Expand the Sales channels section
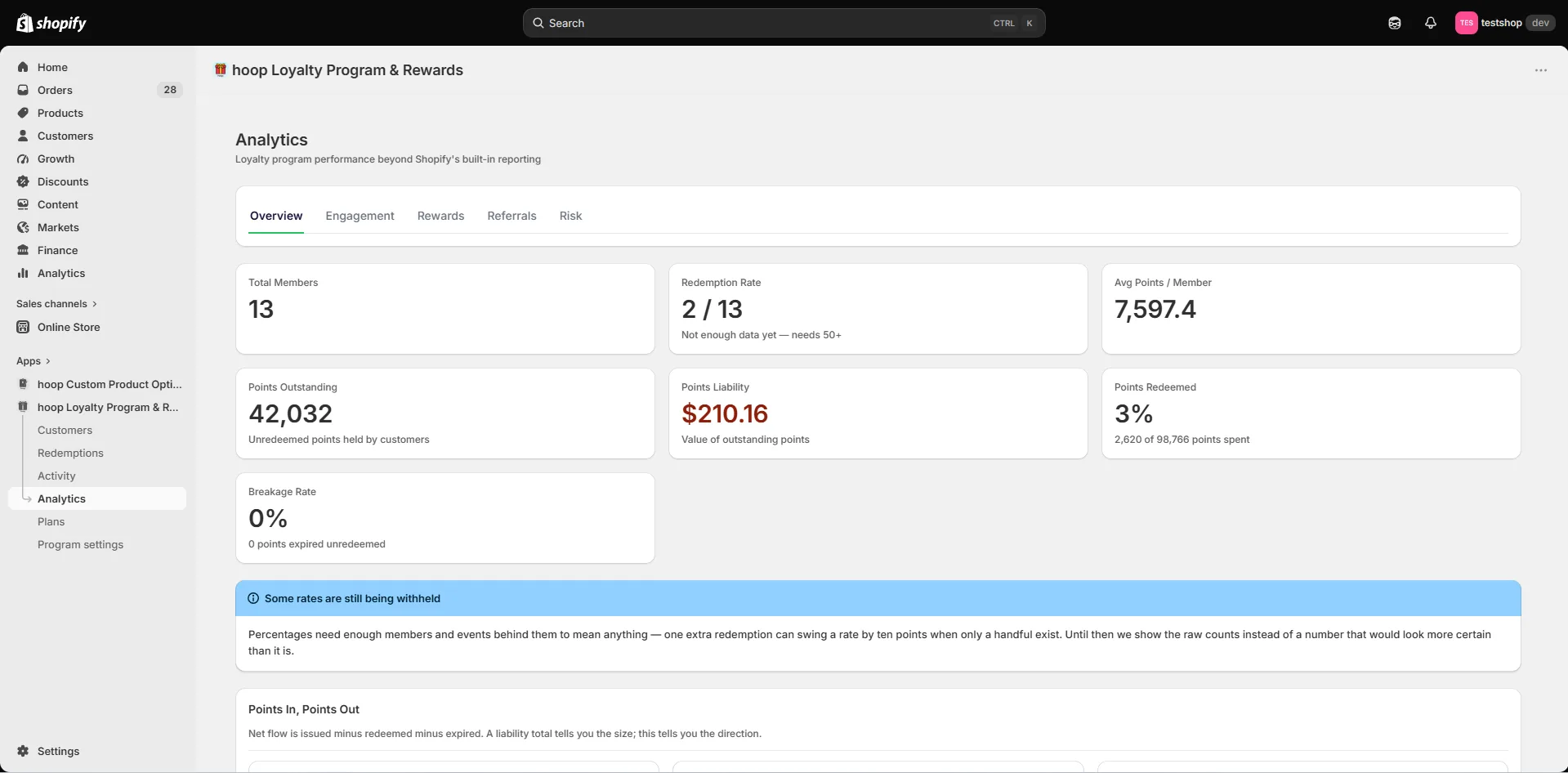1568x773 pixels. 56,304
